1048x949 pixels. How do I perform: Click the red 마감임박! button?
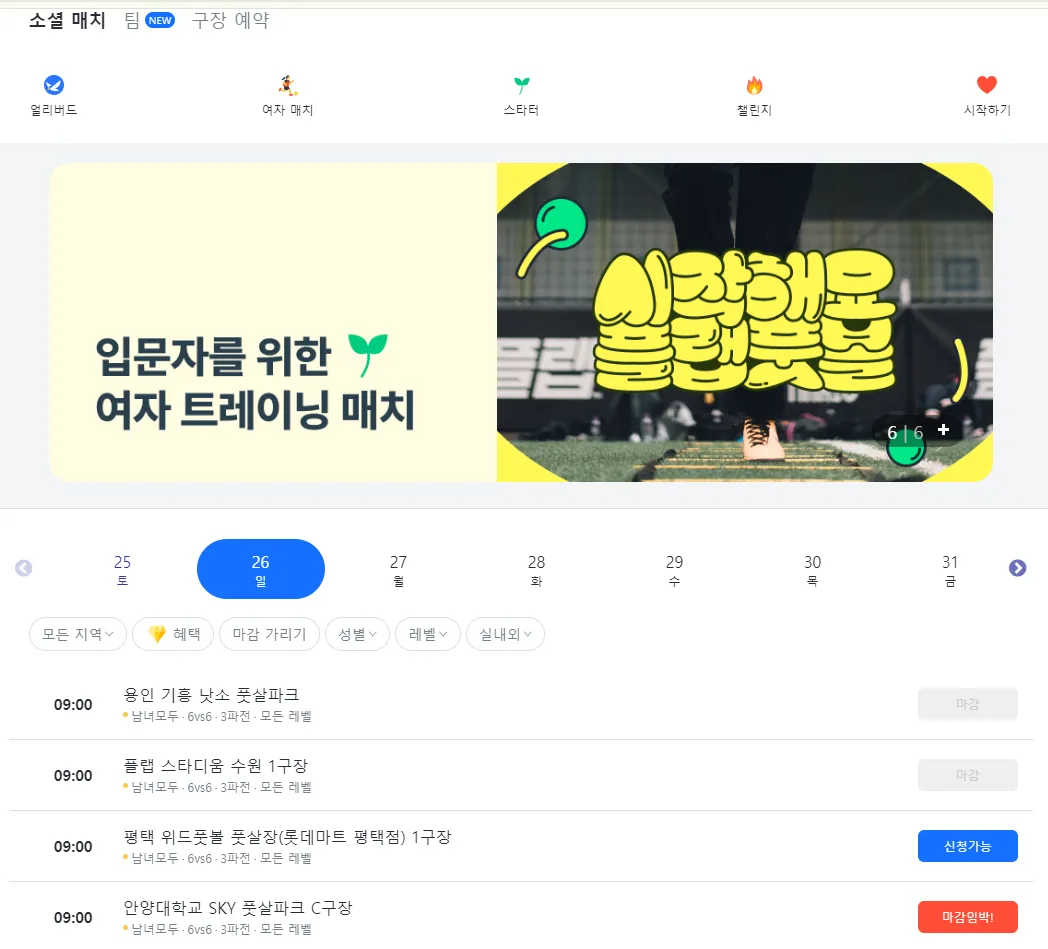pyautogui.click(x=968, y=917)
